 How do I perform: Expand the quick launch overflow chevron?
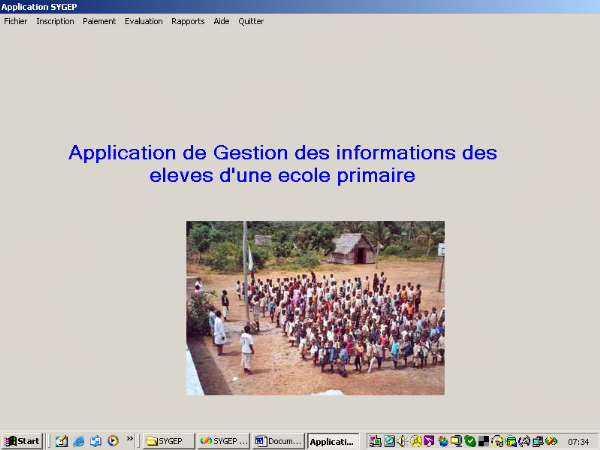[130, 439]
